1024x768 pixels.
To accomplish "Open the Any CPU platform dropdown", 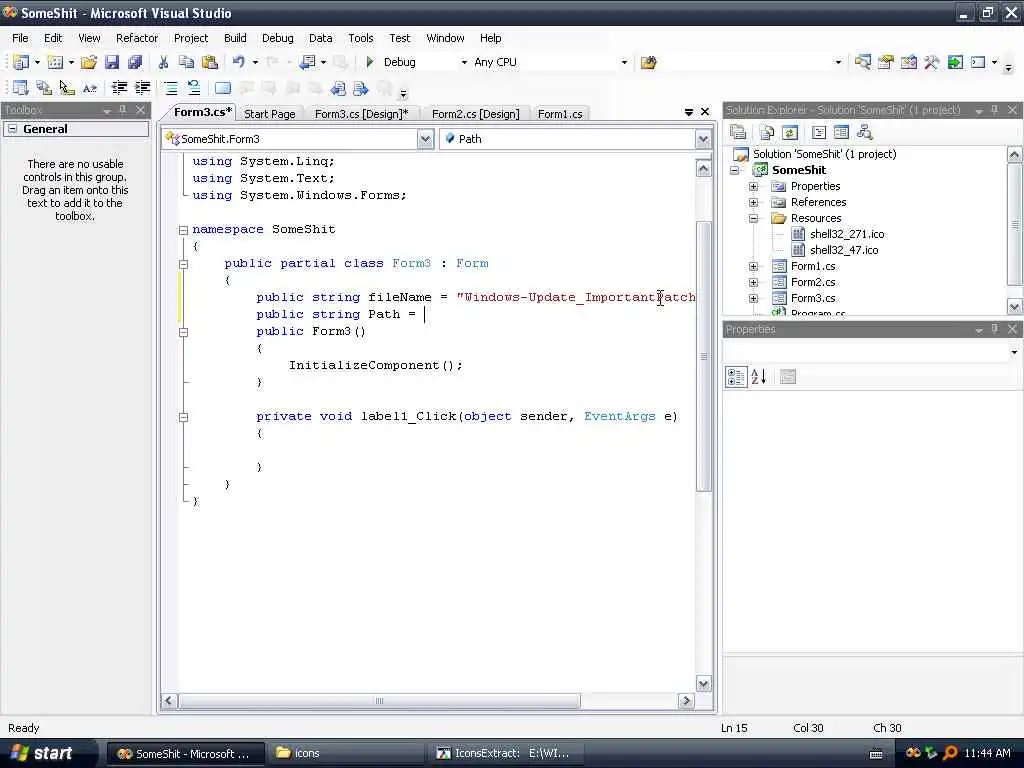I will point(624,62).
